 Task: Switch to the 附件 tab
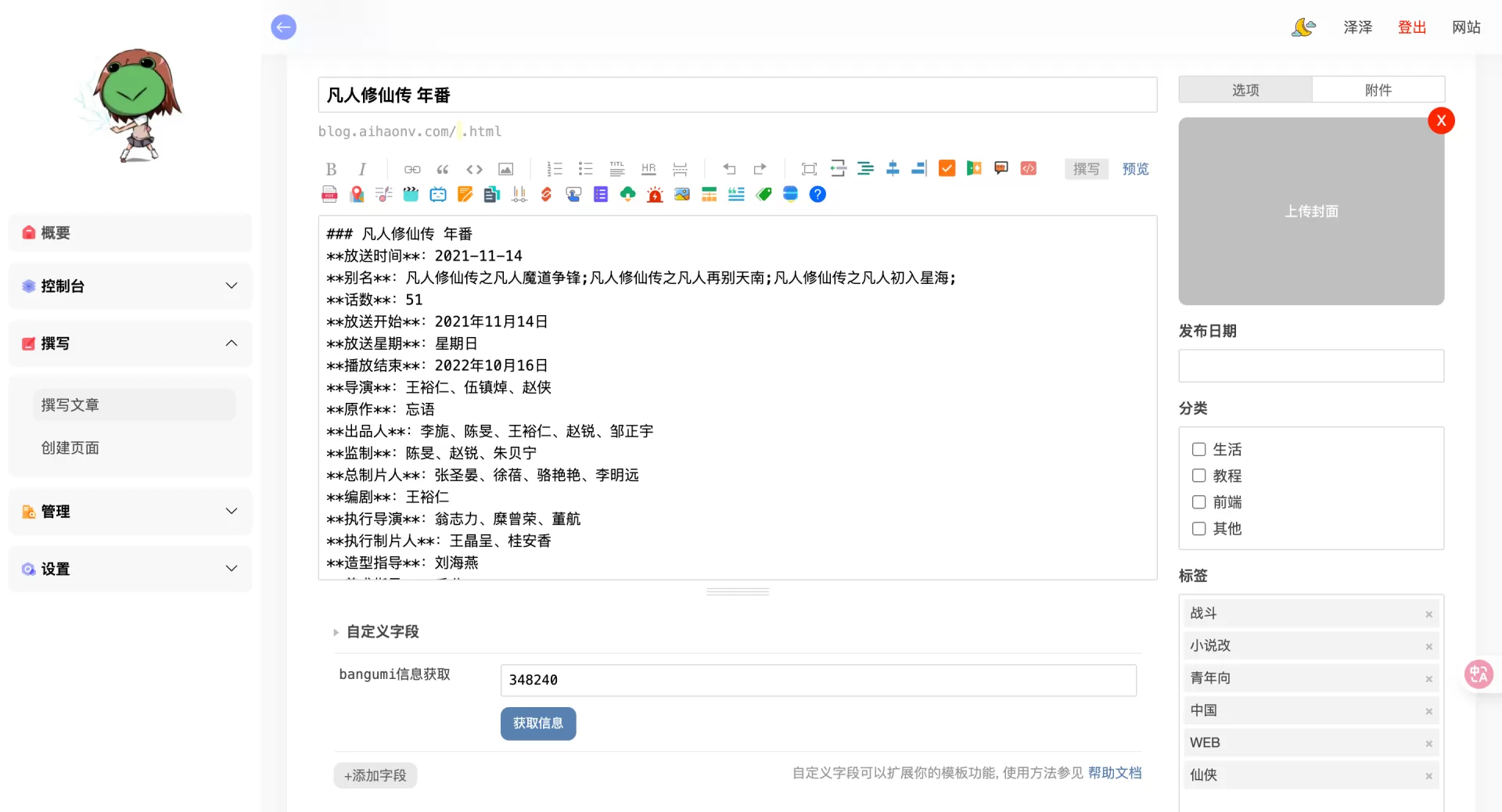tap(1379, 90)
